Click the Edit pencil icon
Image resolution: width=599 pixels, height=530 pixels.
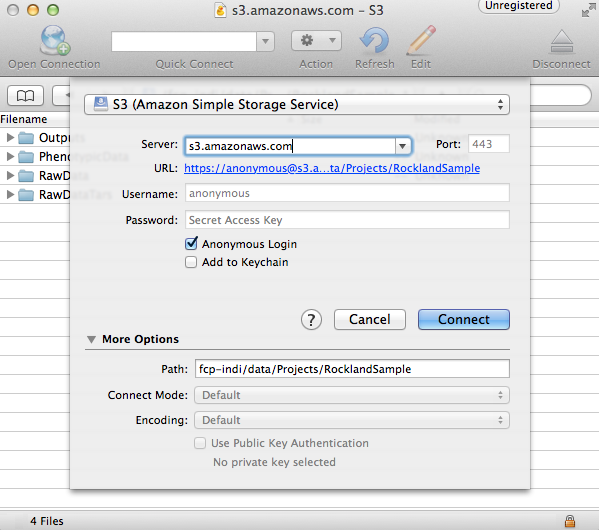pos(421,40)
